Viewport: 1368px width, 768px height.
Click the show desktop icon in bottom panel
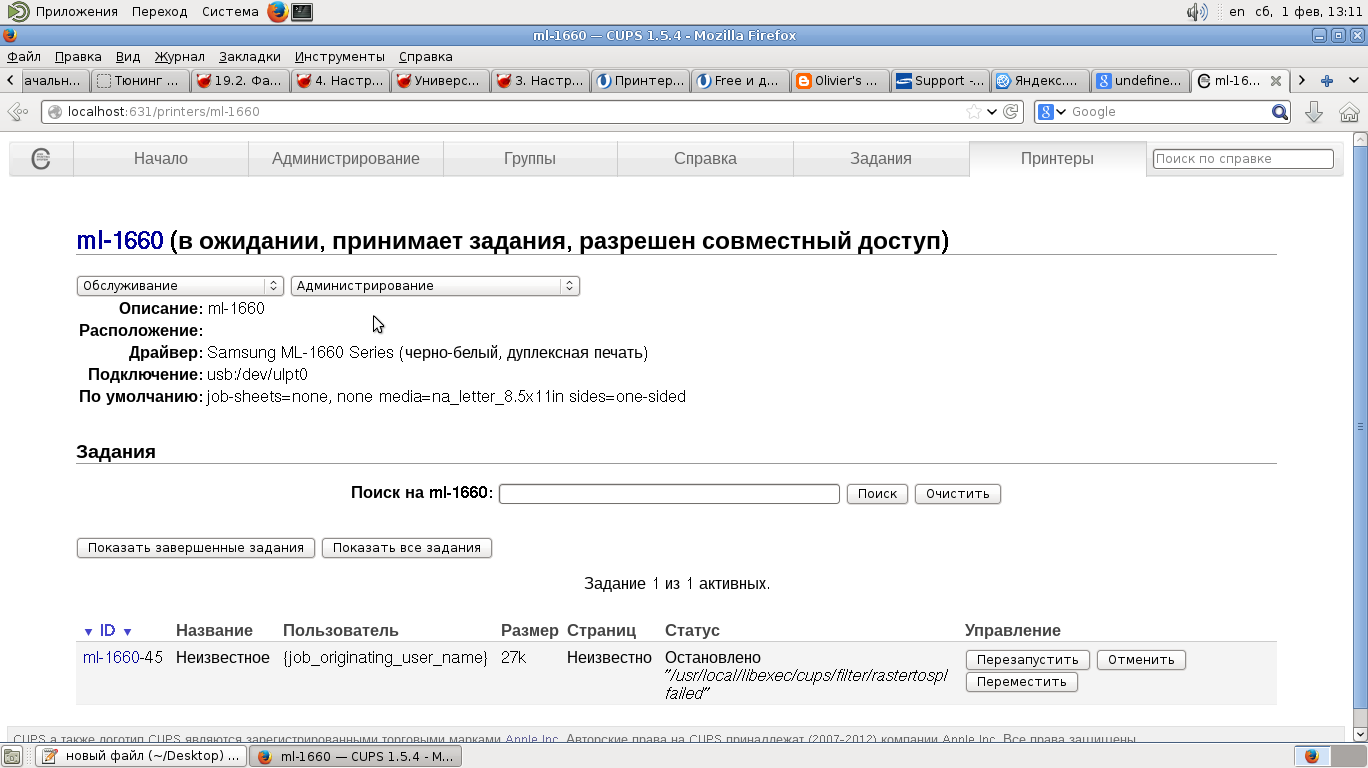pyautogui.click(x=12, y=756)
